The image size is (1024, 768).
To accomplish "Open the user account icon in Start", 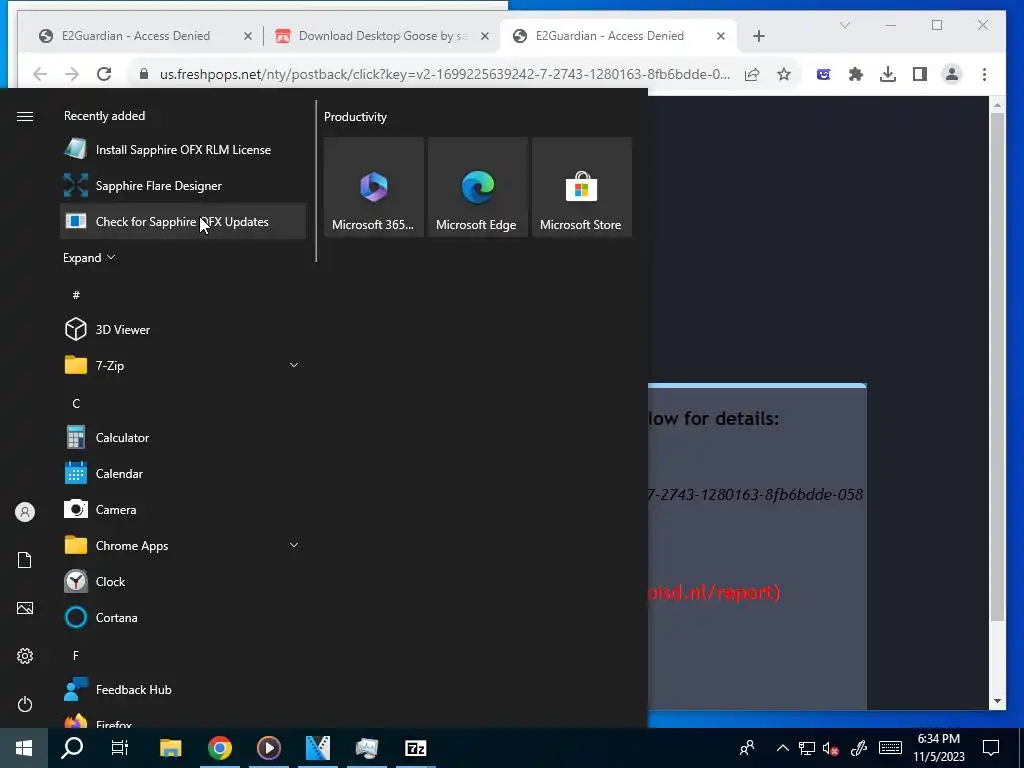I will [25, 512].
